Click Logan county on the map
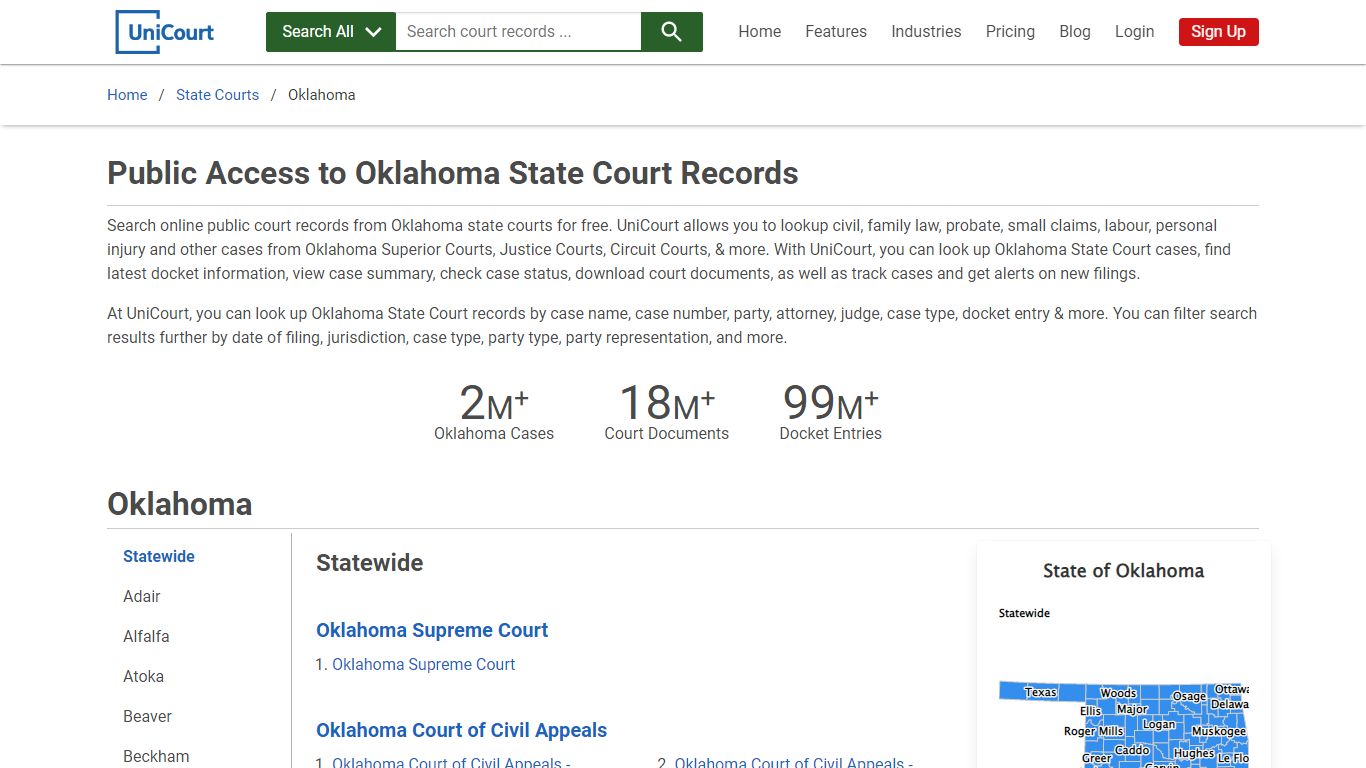1366x768 pixels. tap(1159, 725)
